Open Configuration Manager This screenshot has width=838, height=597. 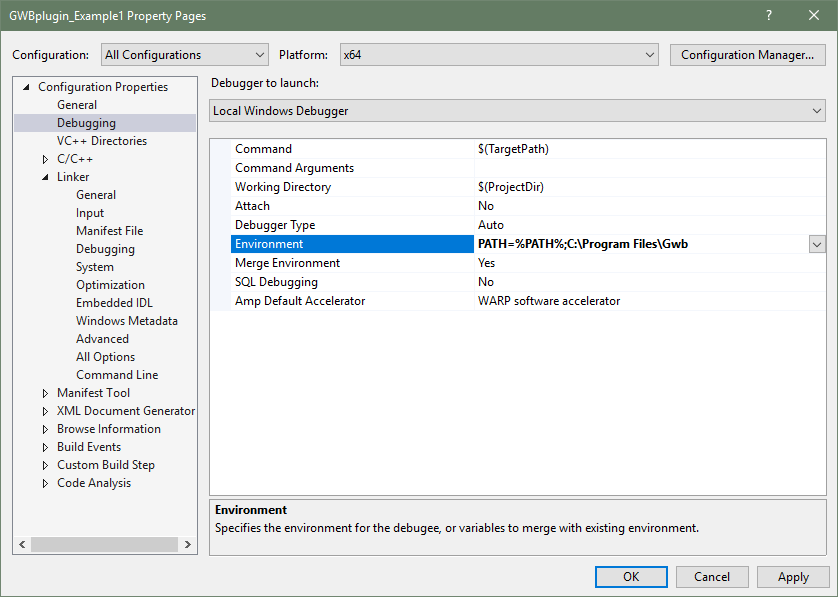click(748, 55)
